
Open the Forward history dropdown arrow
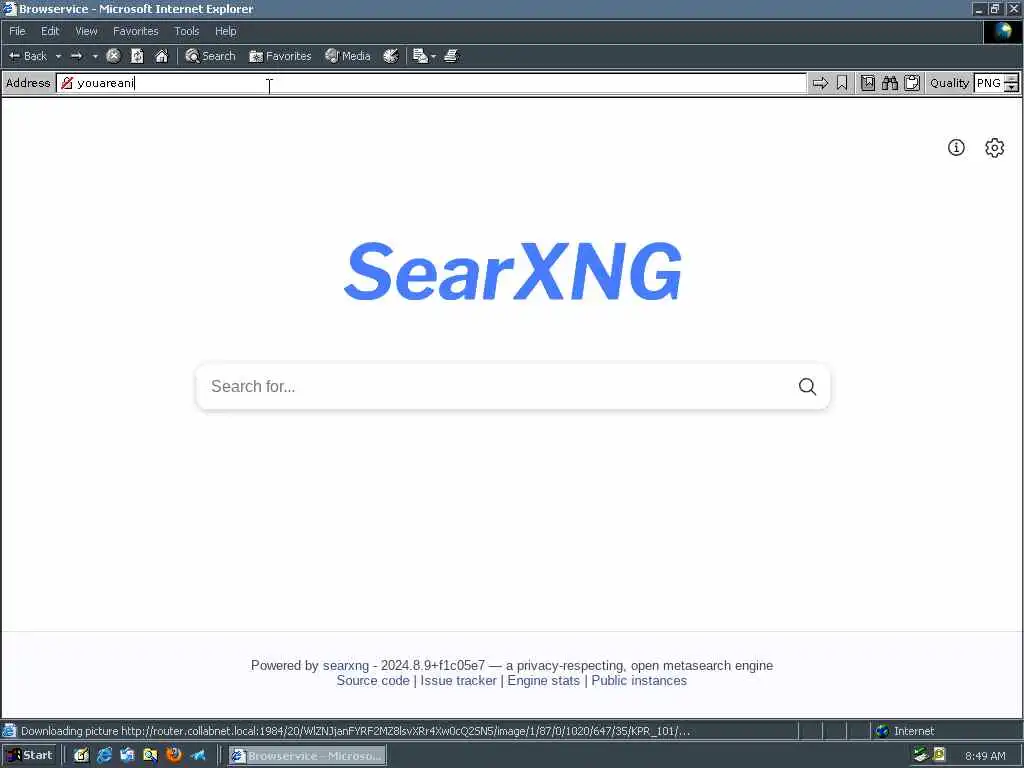95,56
